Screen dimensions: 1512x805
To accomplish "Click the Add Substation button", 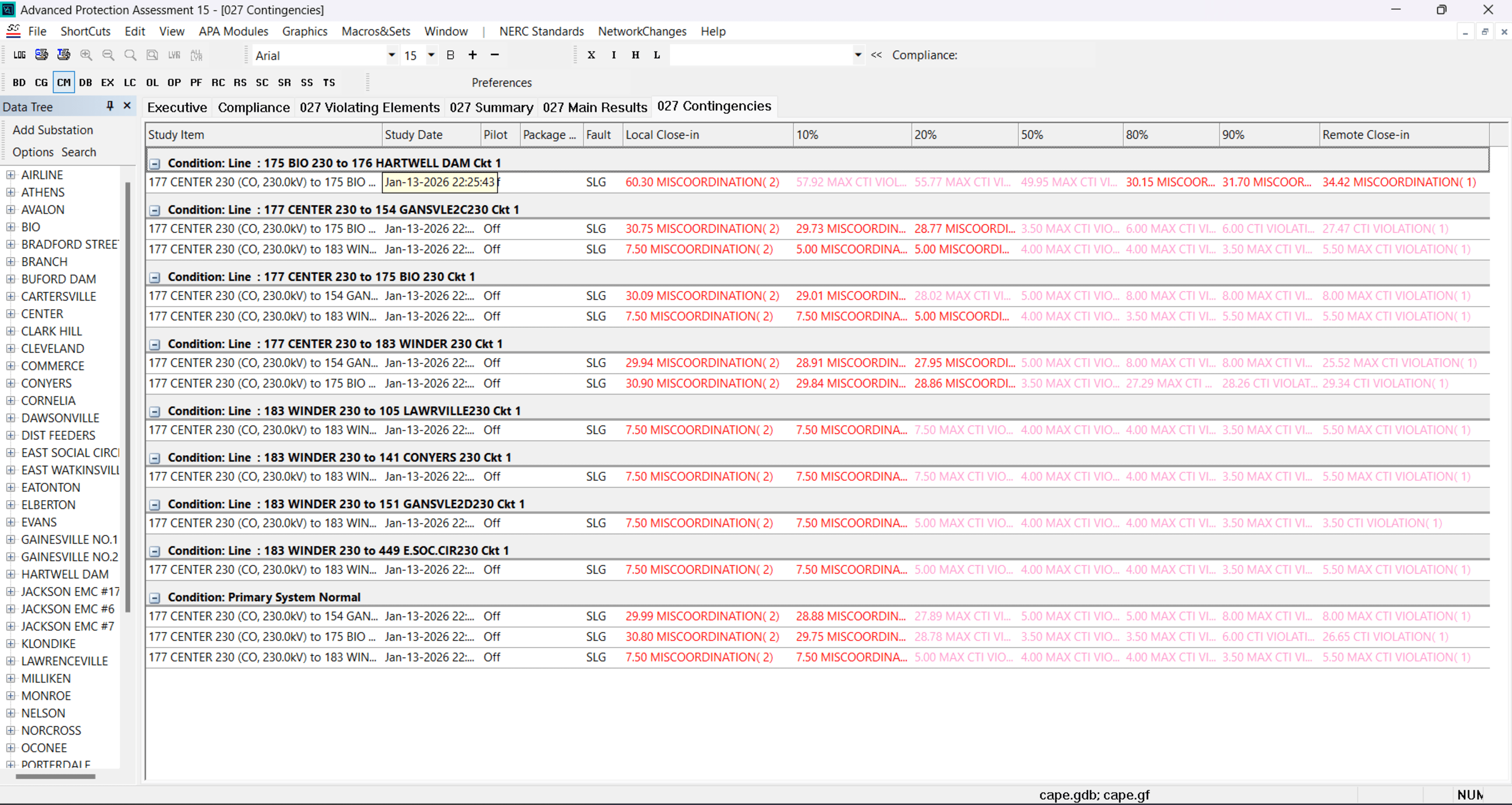I will pyautogui.click(x=53, y=130).
